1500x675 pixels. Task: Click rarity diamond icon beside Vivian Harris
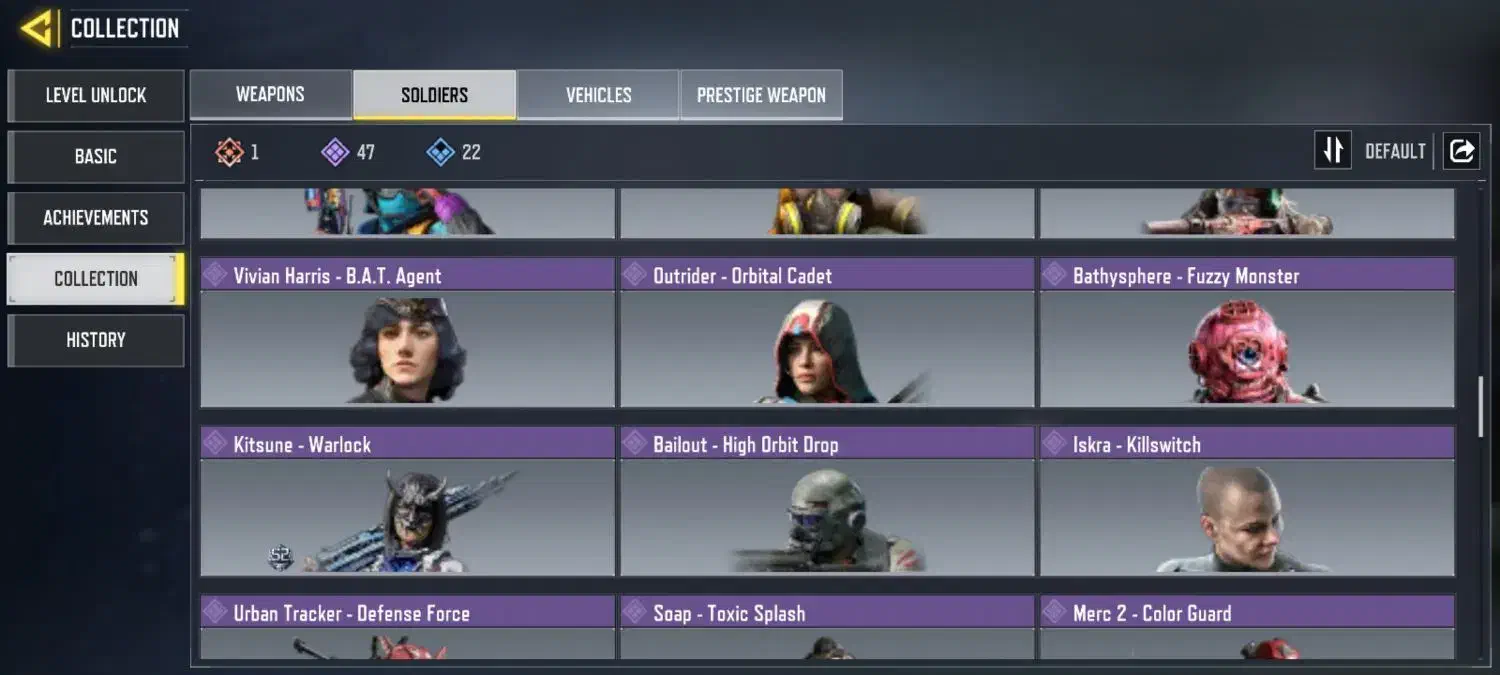pyautogui.click(x=215, y=275)
